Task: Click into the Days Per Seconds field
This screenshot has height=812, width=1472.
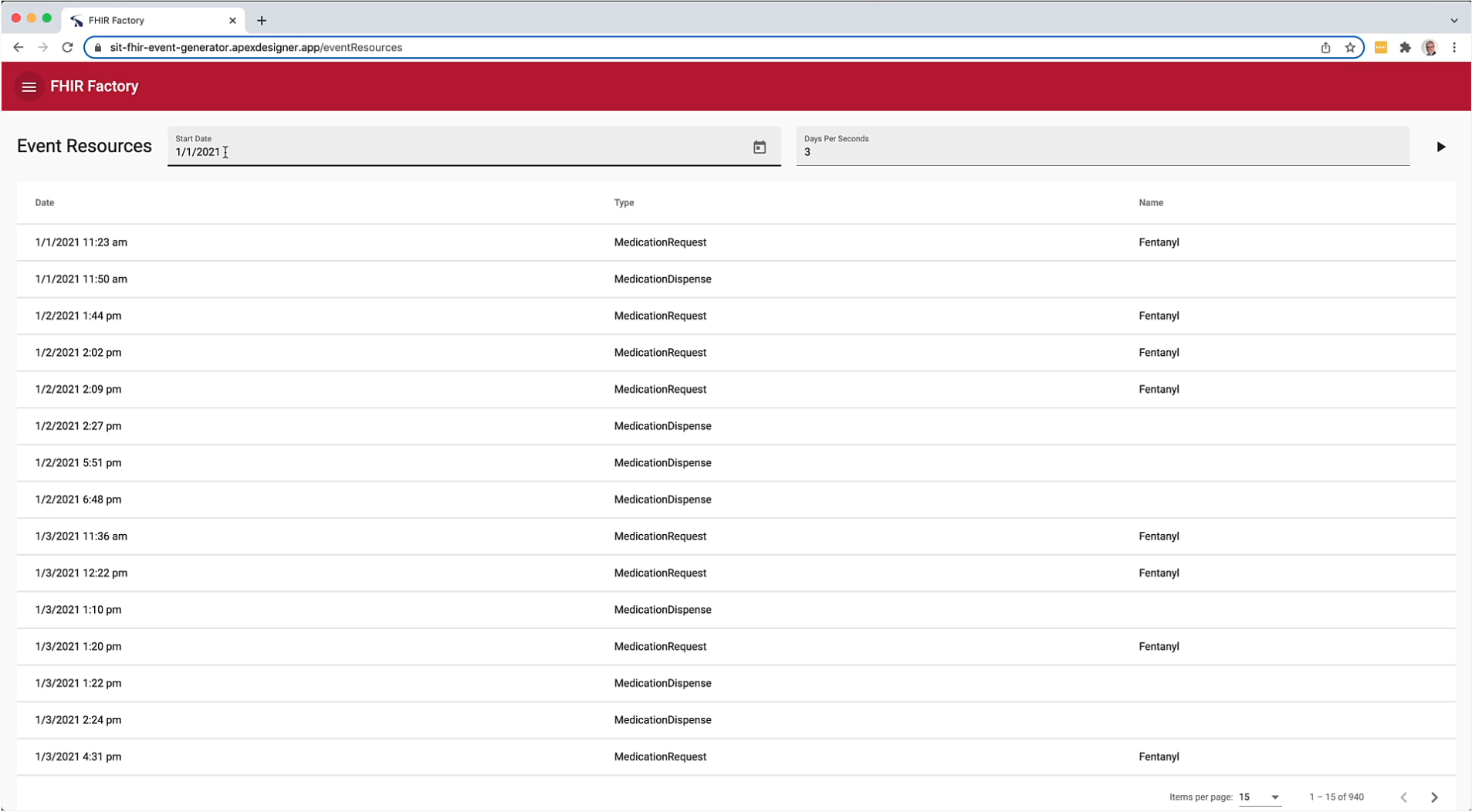Action: point(1102,147)
